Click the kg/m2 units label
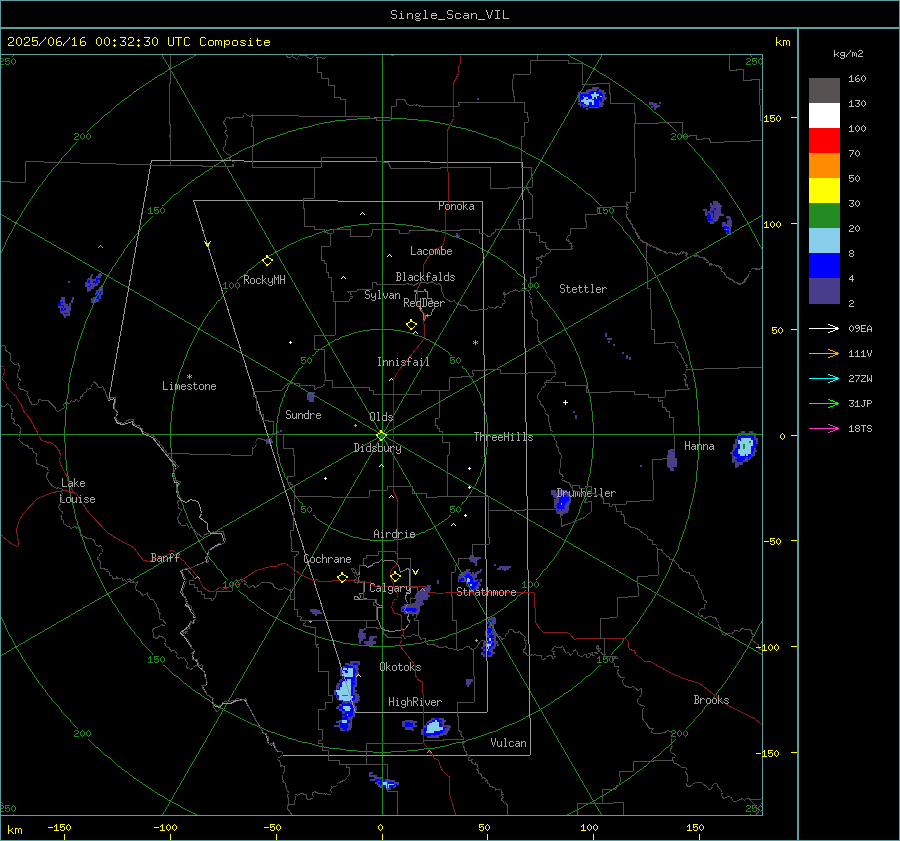This screenshot has height=841, width=900. point(848,54)
